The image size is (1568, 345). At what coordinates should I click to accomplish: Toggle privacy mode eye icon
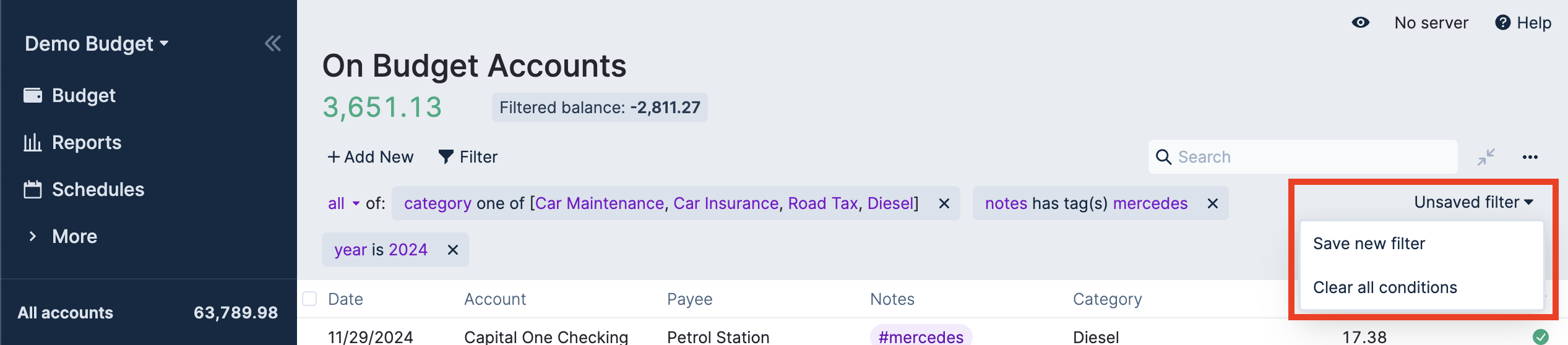click(1360, 23)
